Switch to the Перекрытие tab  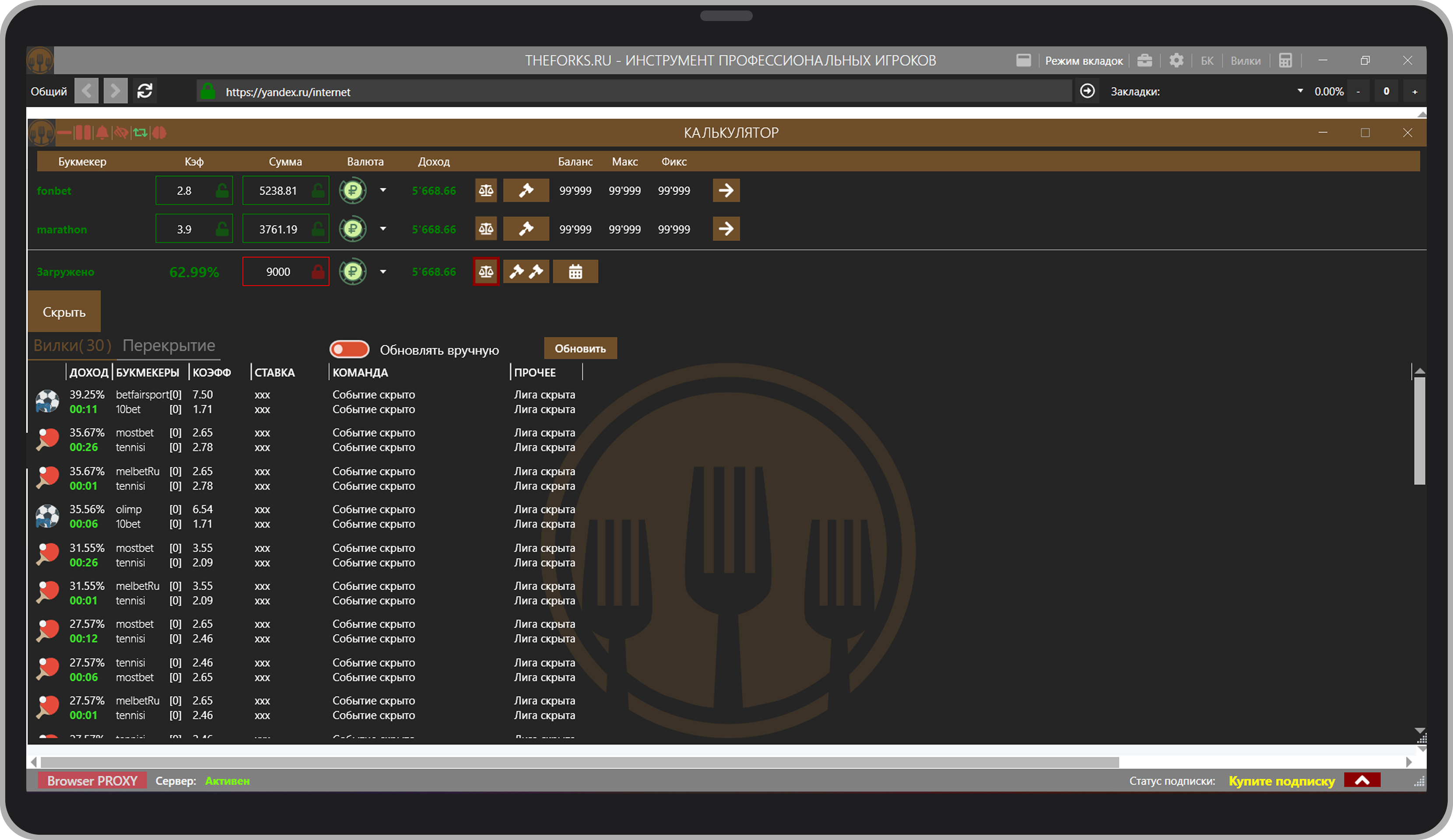tap(168, 345)
